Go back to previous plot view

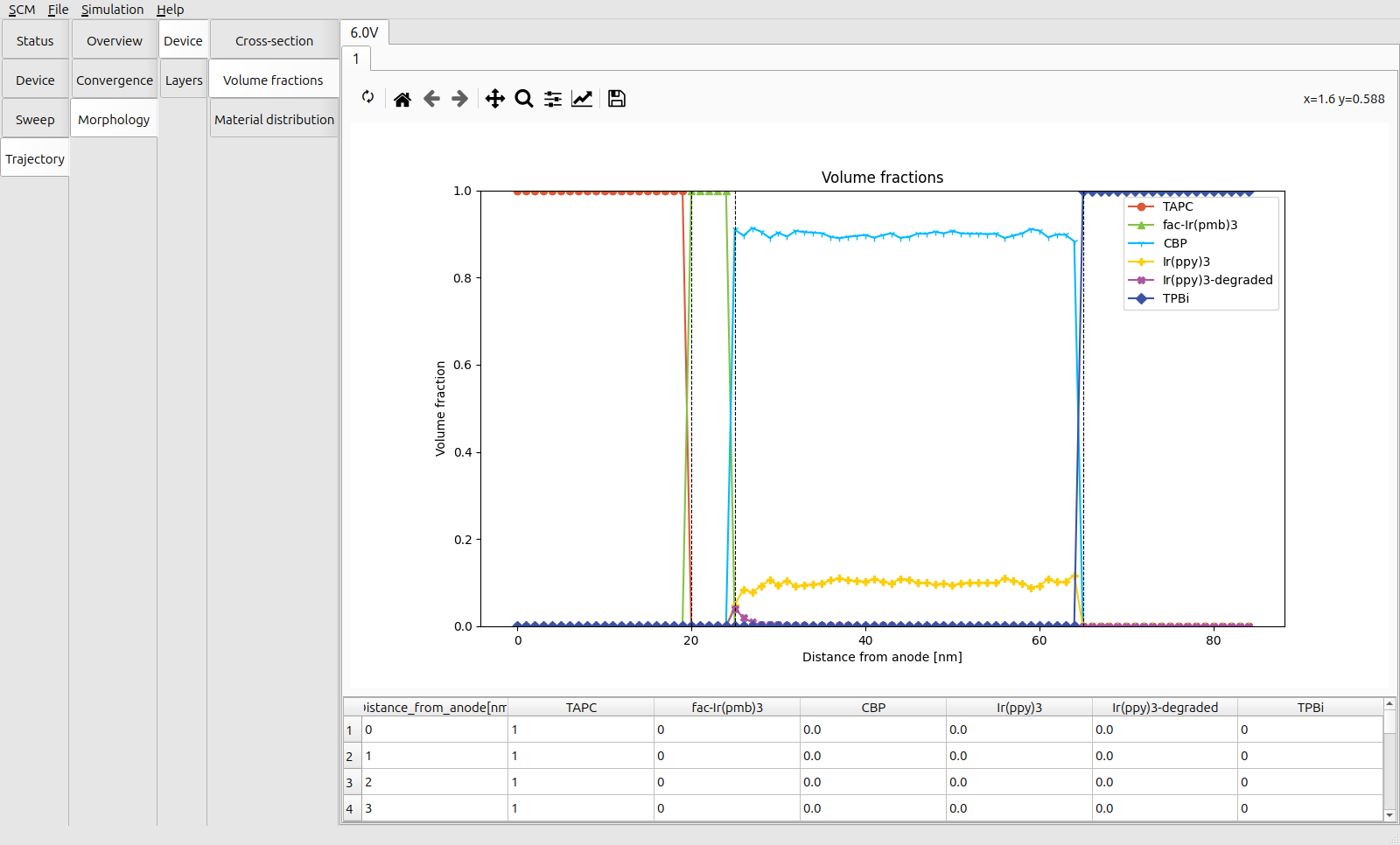coord(431,99)
